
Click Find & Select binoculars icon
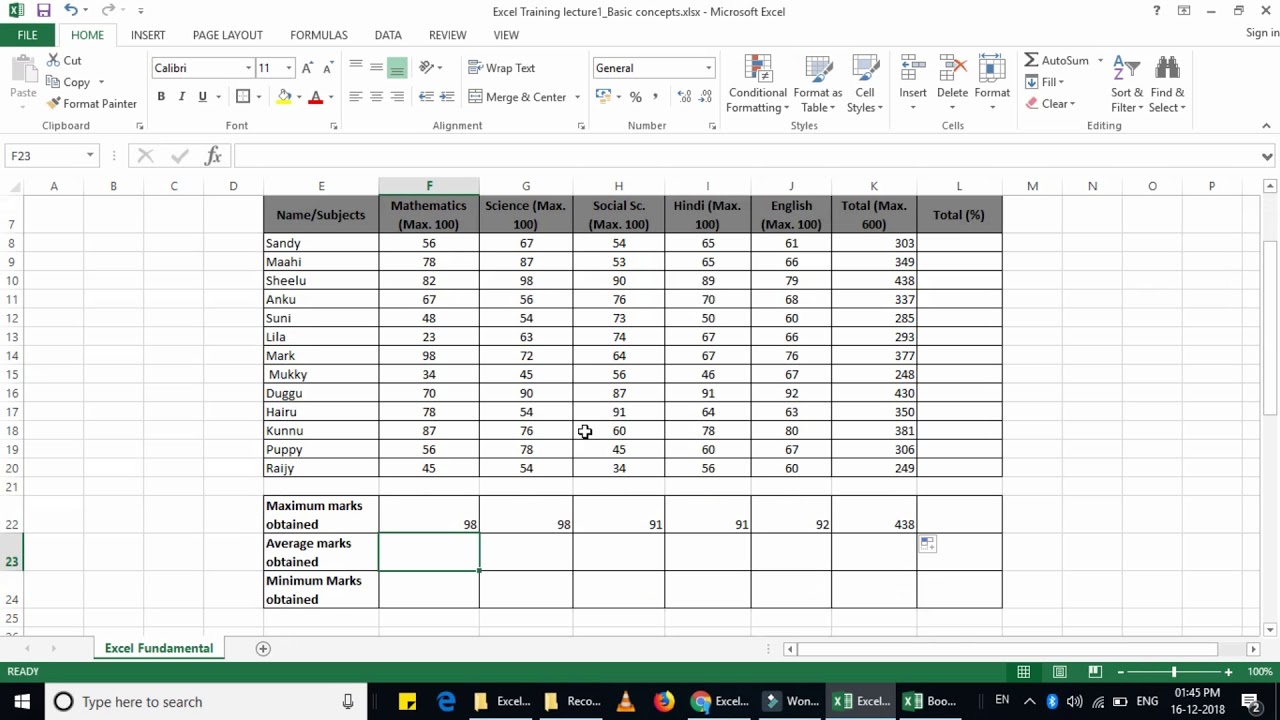(1167, 68)
